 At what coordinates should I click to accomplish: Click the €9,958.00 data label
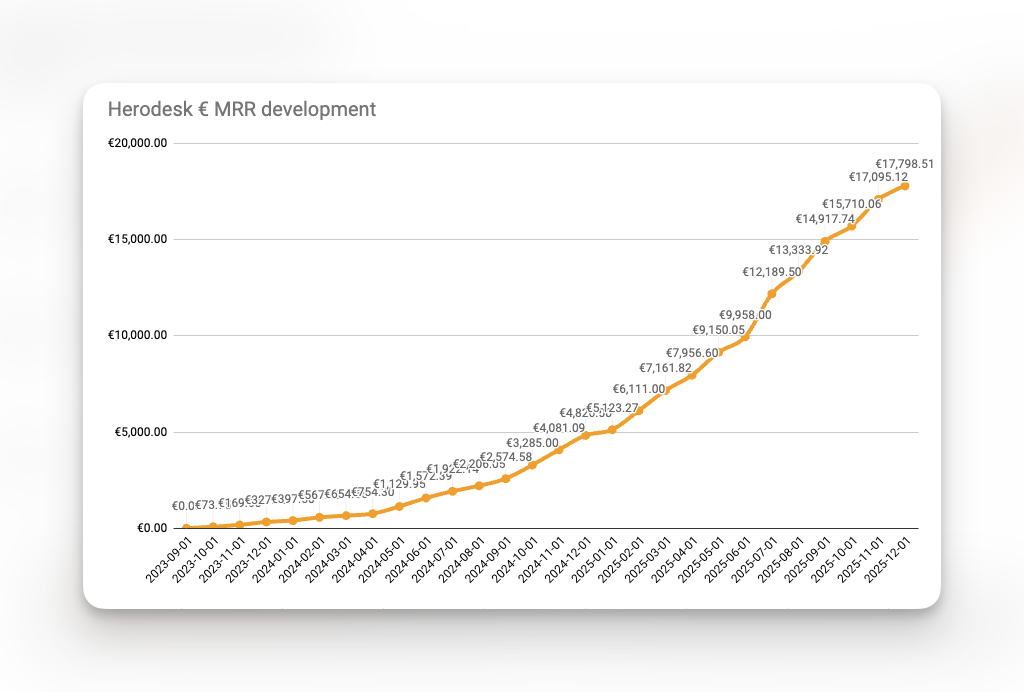click(x=745, y=314)
